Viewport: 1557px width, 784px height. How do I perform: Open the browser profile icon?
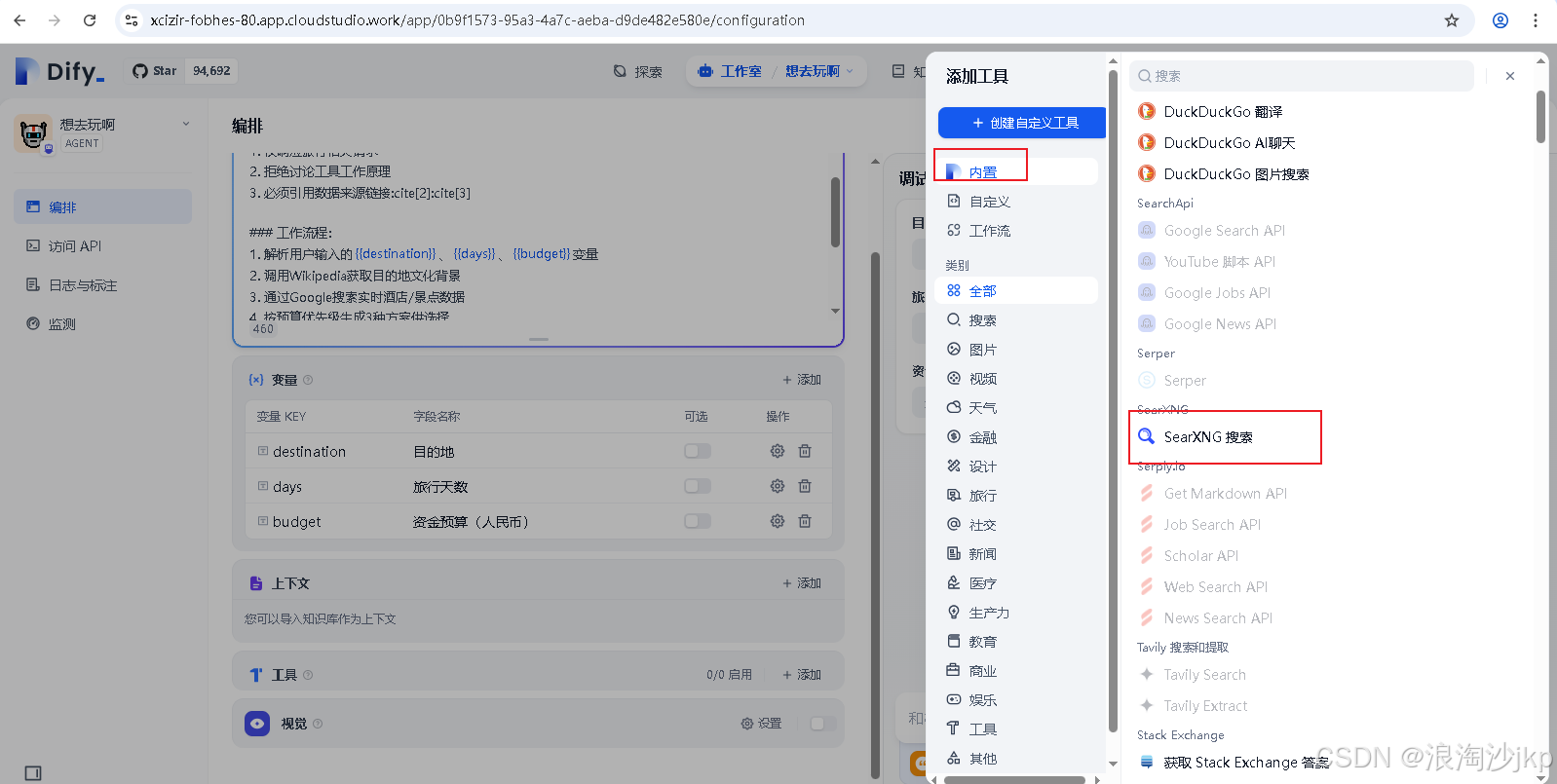click(x=1500, y=19)
